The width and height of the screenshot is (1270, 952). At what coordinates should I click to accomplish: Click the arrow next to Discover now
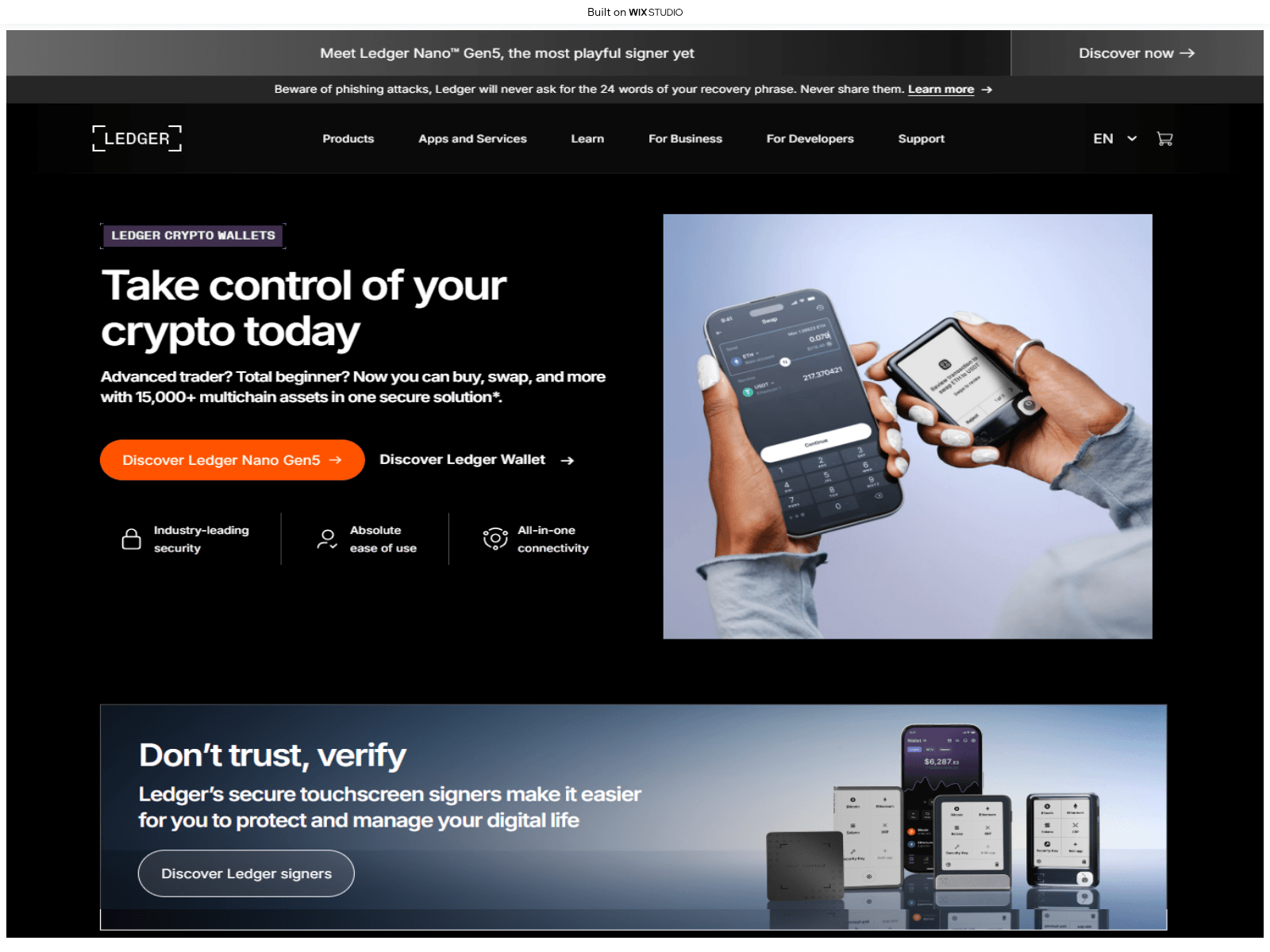click(x=1187, y=53)
